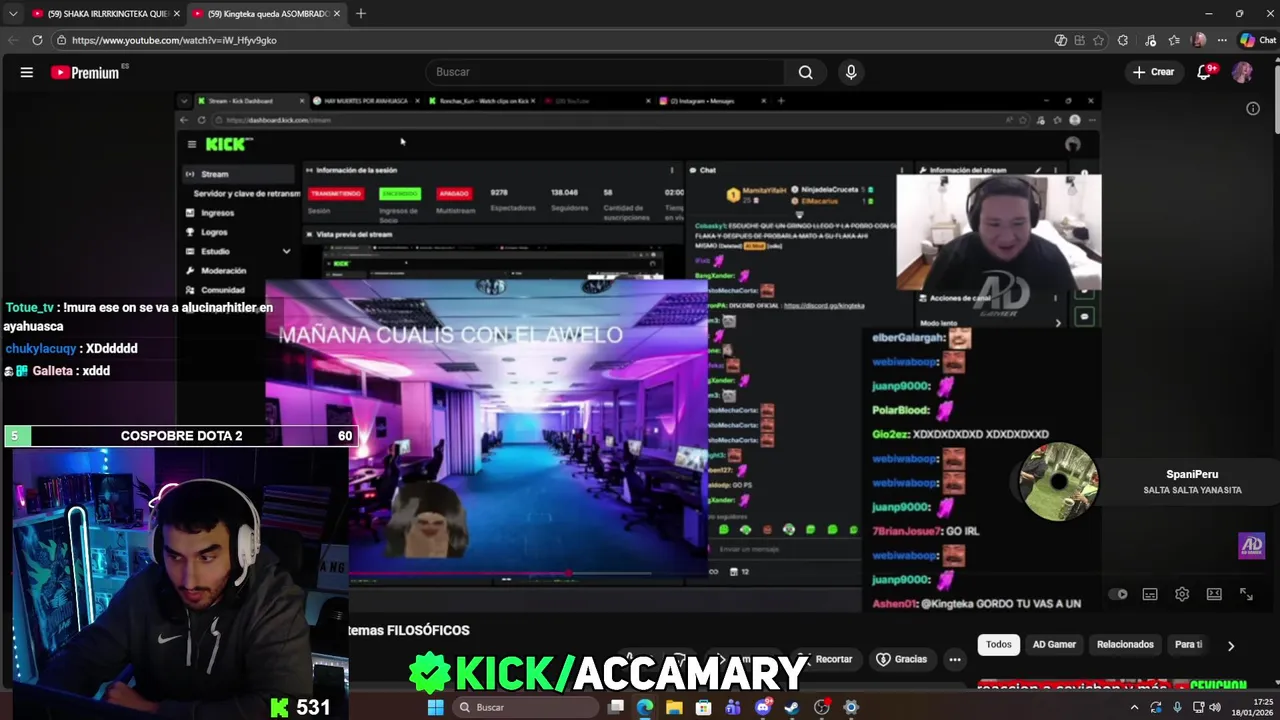Open File Explorer from the taskbar
Screen dimensions: 1280x720
tap(674, 707)
